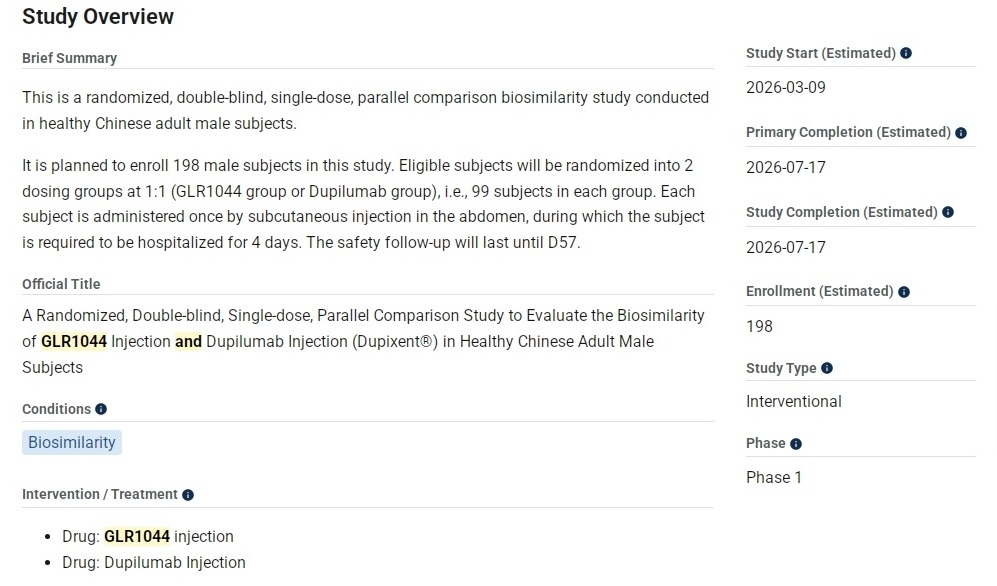Image resolution: width=997 pixels, height=586 pixels.
Task: Click info icon beside Phase label
Action: (x=796, y=444)
